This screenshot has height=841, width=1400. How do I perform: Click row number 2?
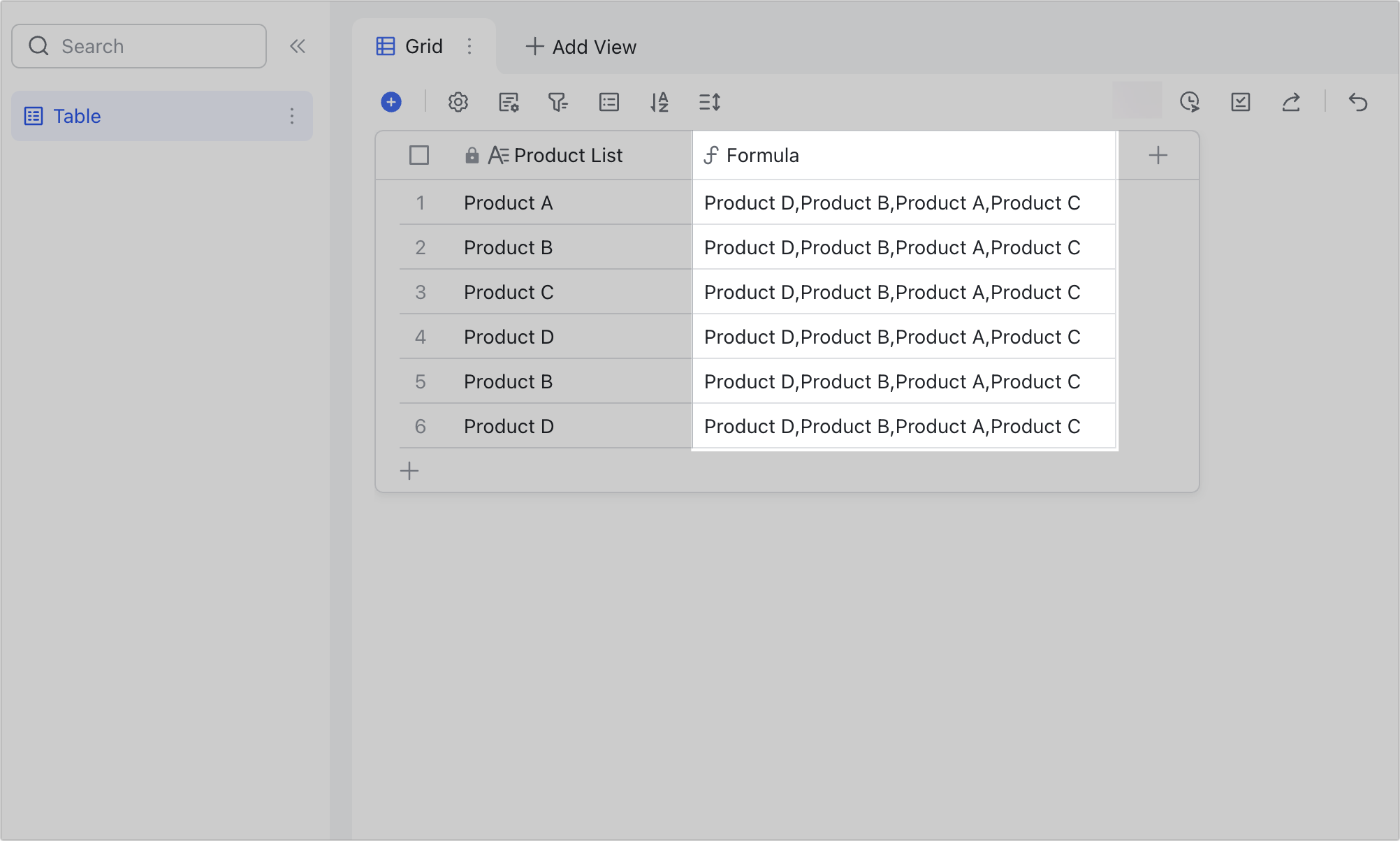[x=420, y=247]
